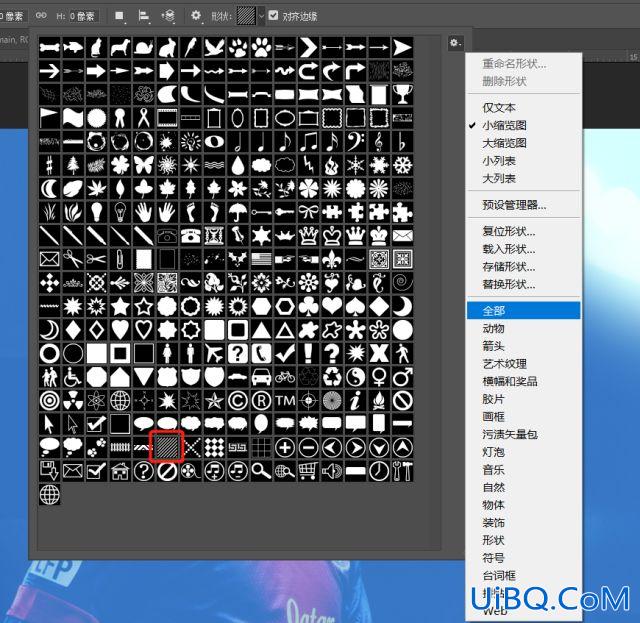Select the standalone globe shape in last row
Viewport: 640px width, 623px height.
(49, 495)
